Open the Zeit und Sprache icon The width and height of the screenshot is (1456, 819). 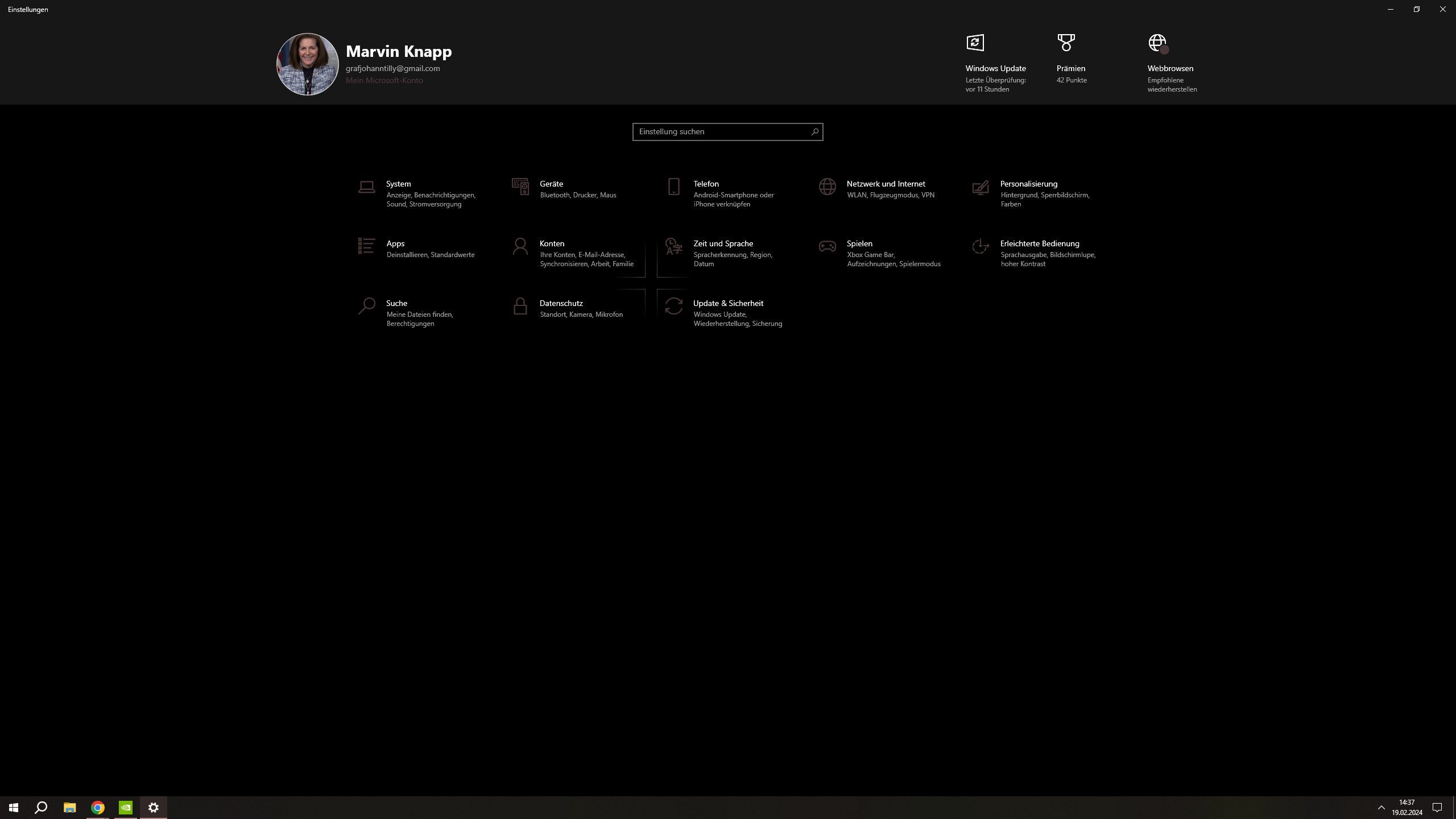tap(673, 246)
